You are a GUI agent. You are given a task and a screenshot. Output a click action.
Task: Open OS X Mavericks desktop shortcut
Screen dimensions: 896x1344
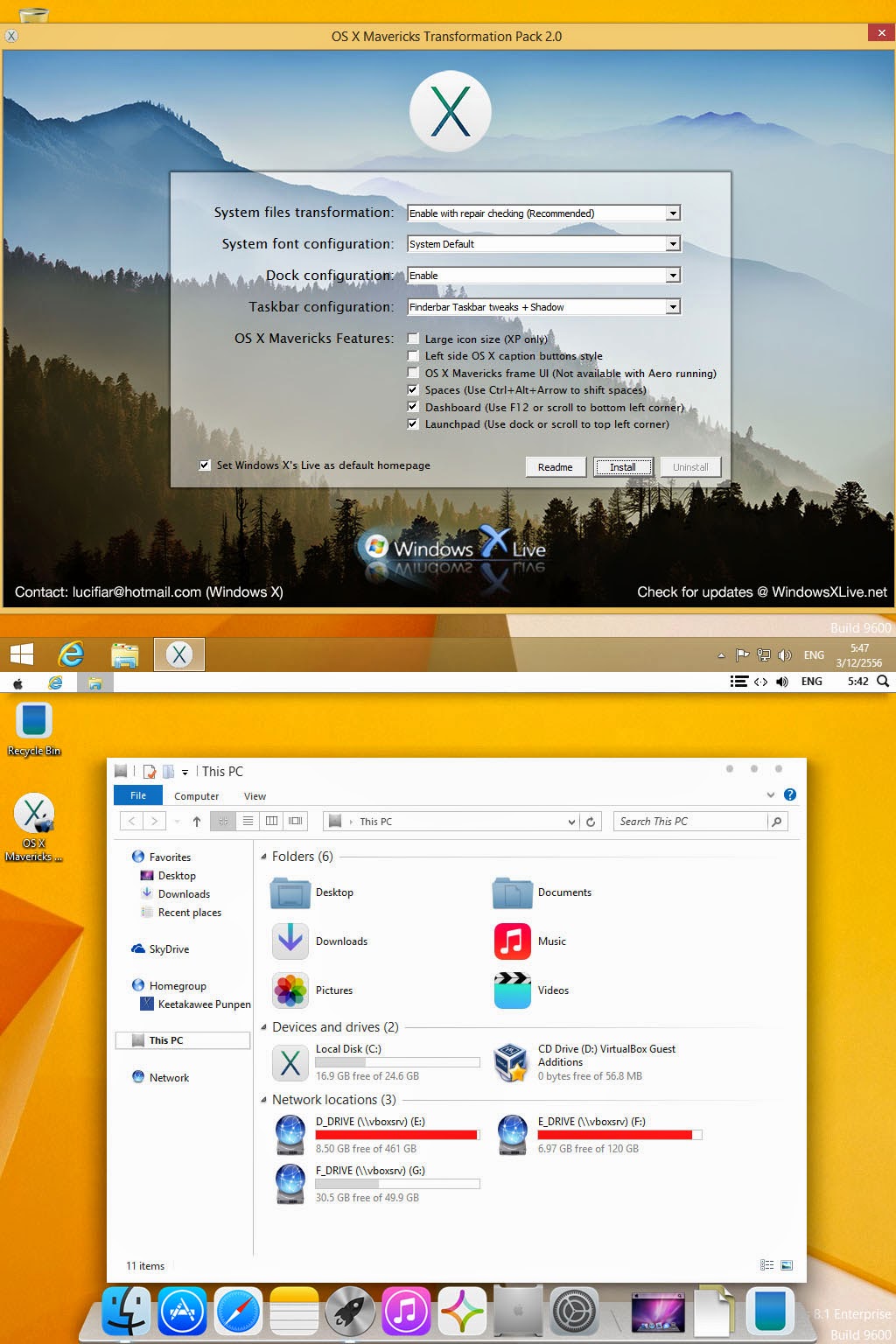point(34,827)
